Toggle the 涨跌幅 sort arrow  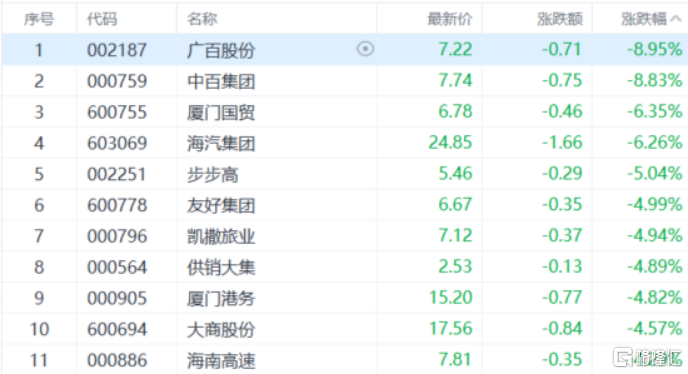point(676,19)
